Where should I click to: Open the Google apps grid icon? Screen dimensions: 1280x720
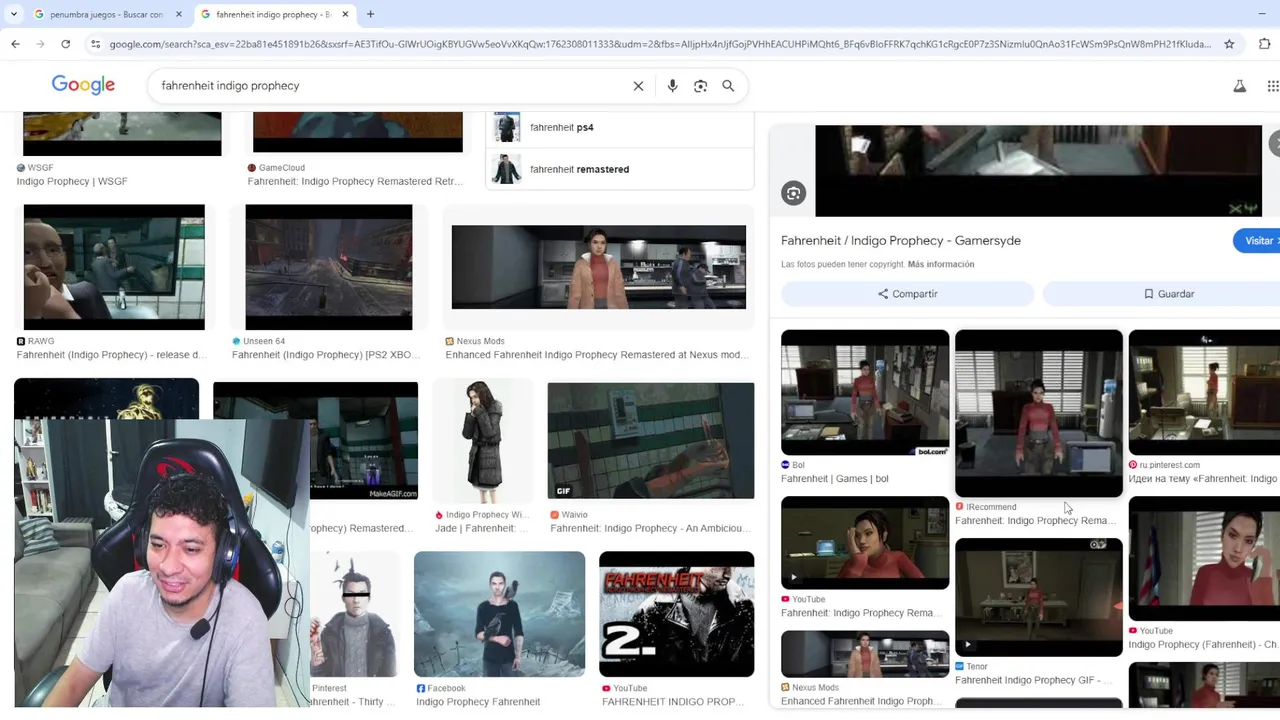[1272, 87]
